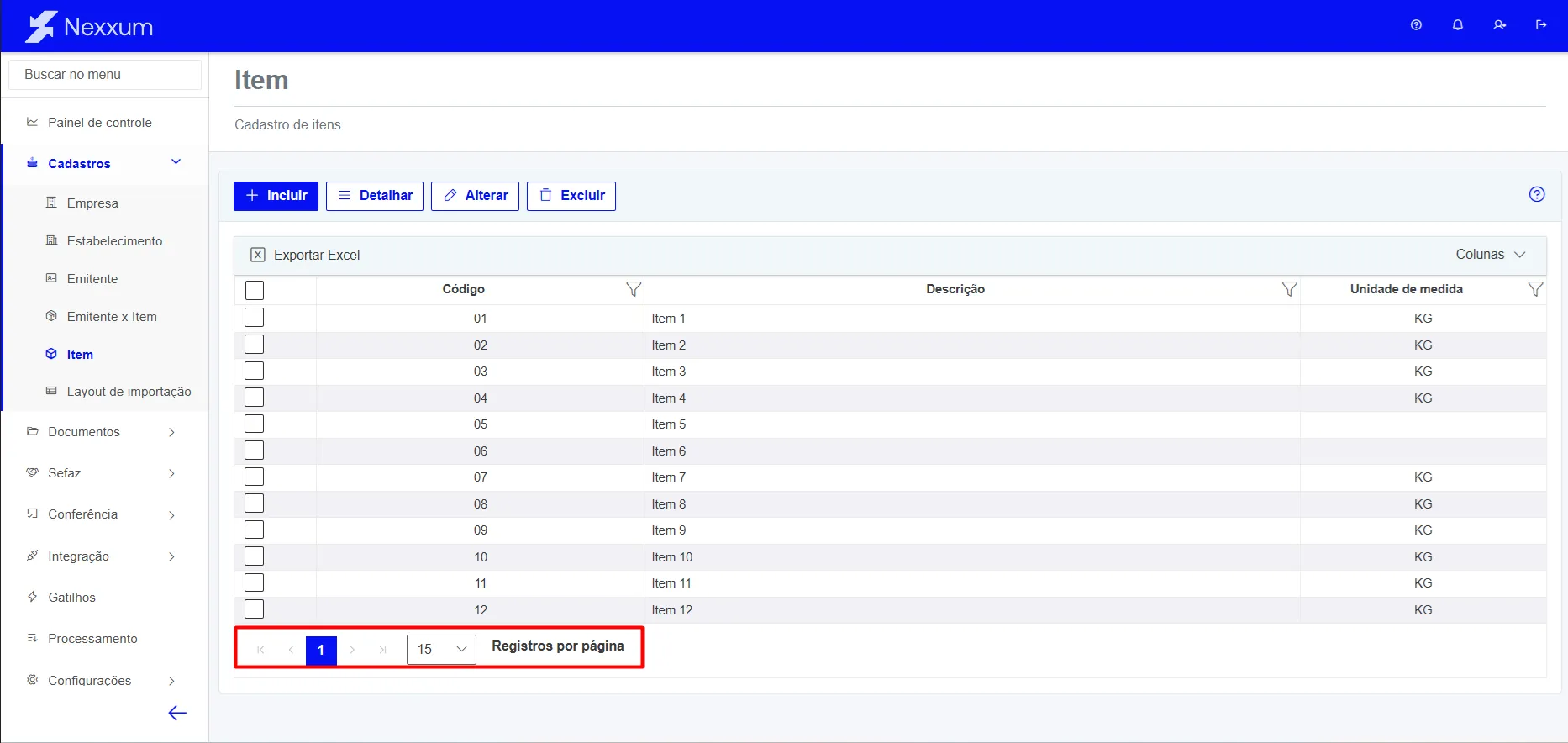Filter the Unidade de medida column
The height and width of the screenshot is (743, 1568).
1535,289
